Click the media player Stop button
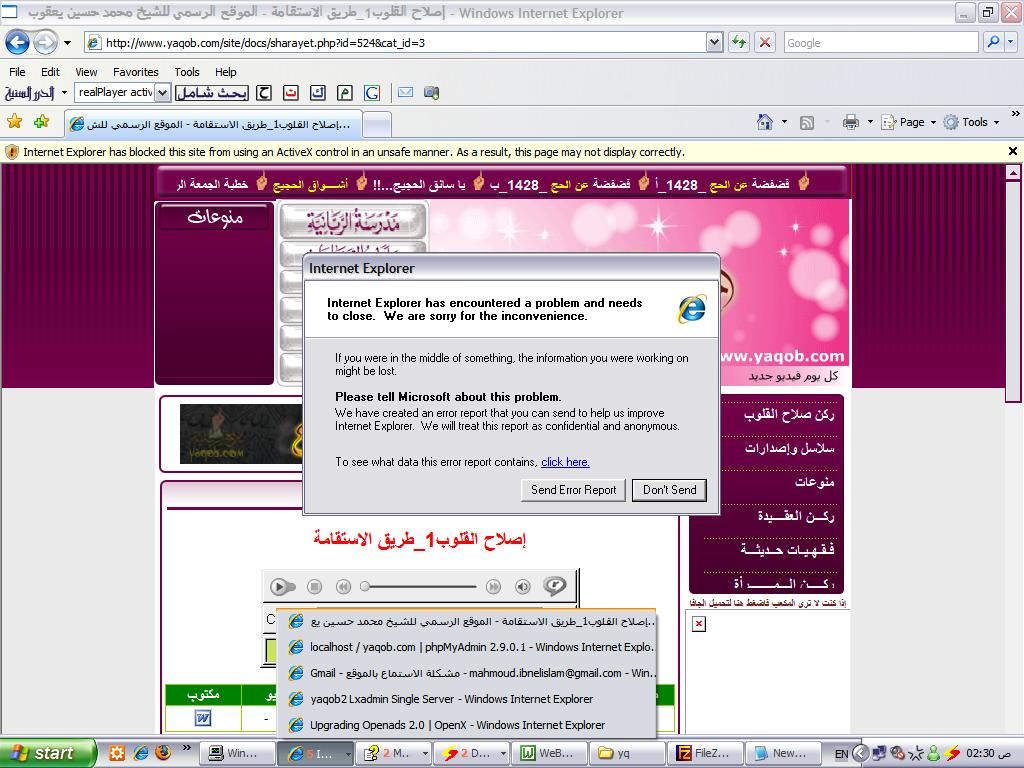 (x=315, y=586)
